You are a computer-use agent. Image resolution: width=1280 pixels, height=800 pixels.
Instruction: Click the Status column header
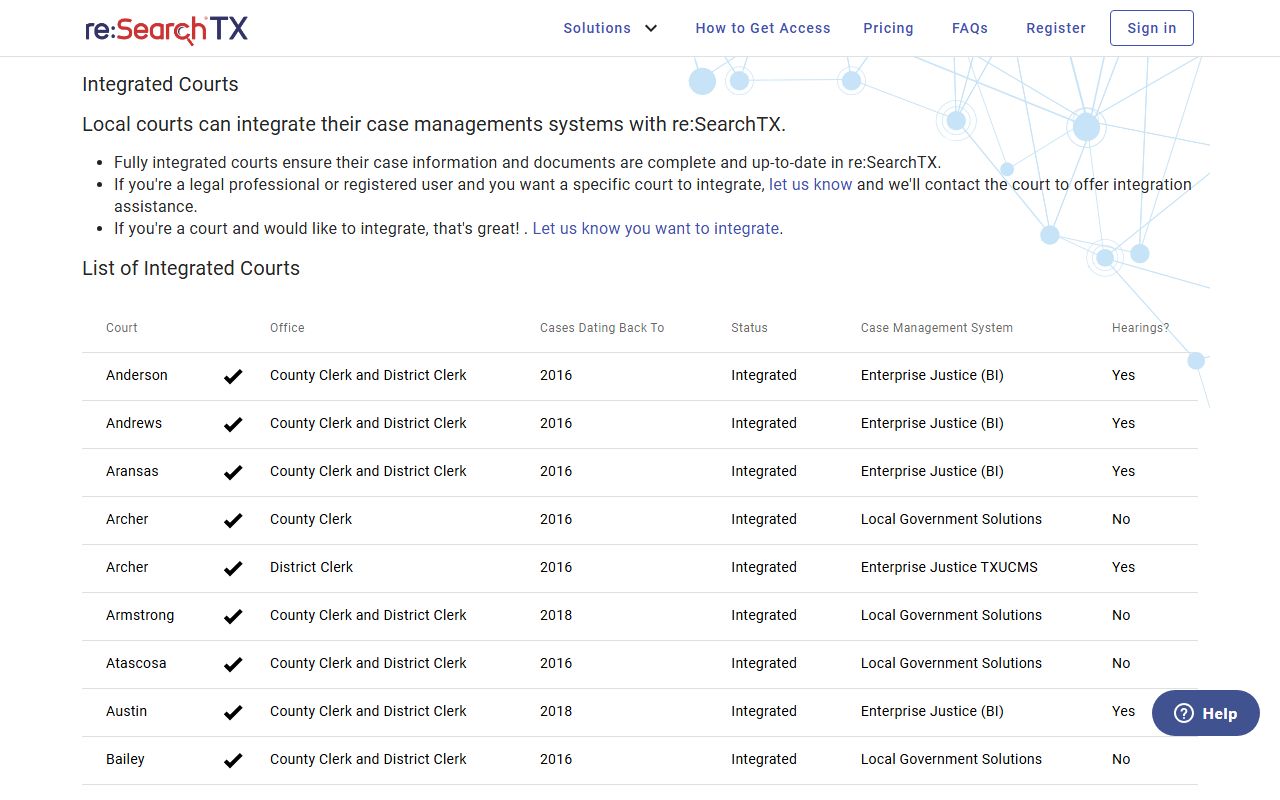click(749, 328)
